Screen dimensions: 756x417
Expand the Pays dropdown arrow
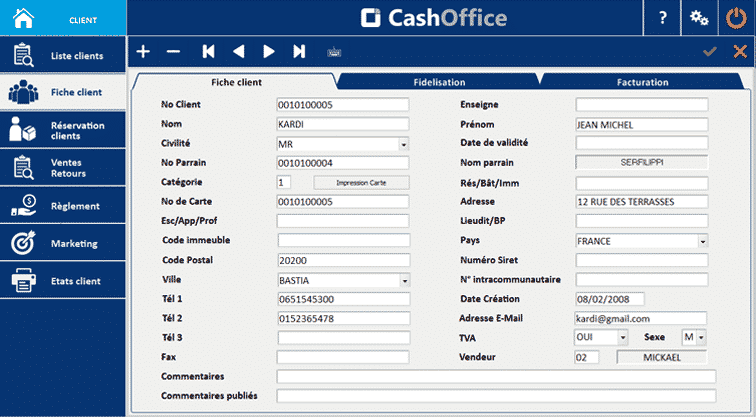[x=702, y=241]
